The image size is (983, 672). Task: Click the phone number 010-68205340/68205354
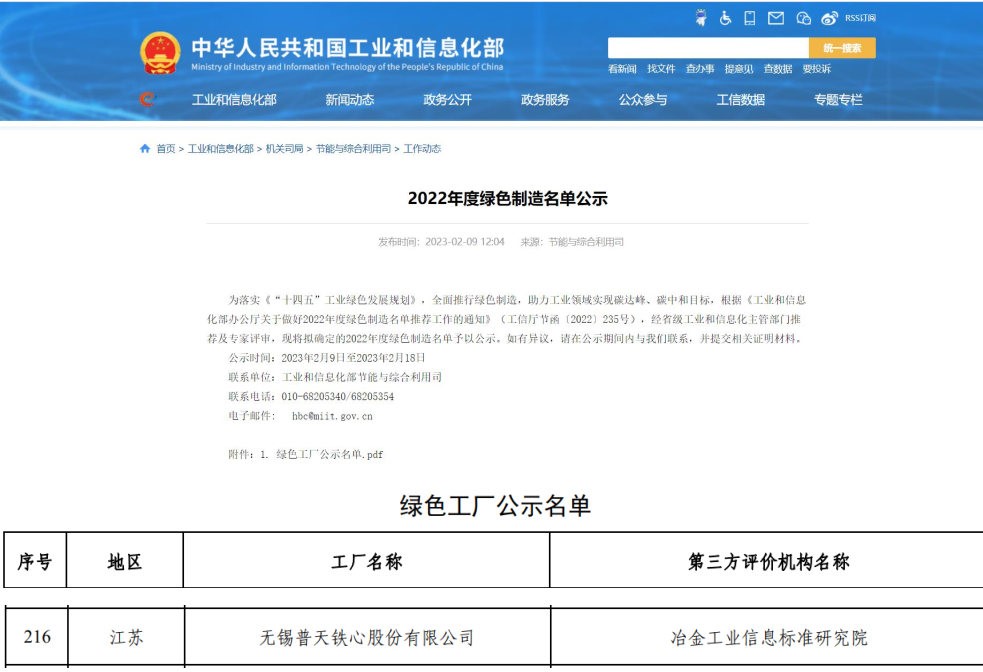coord(337,397)
